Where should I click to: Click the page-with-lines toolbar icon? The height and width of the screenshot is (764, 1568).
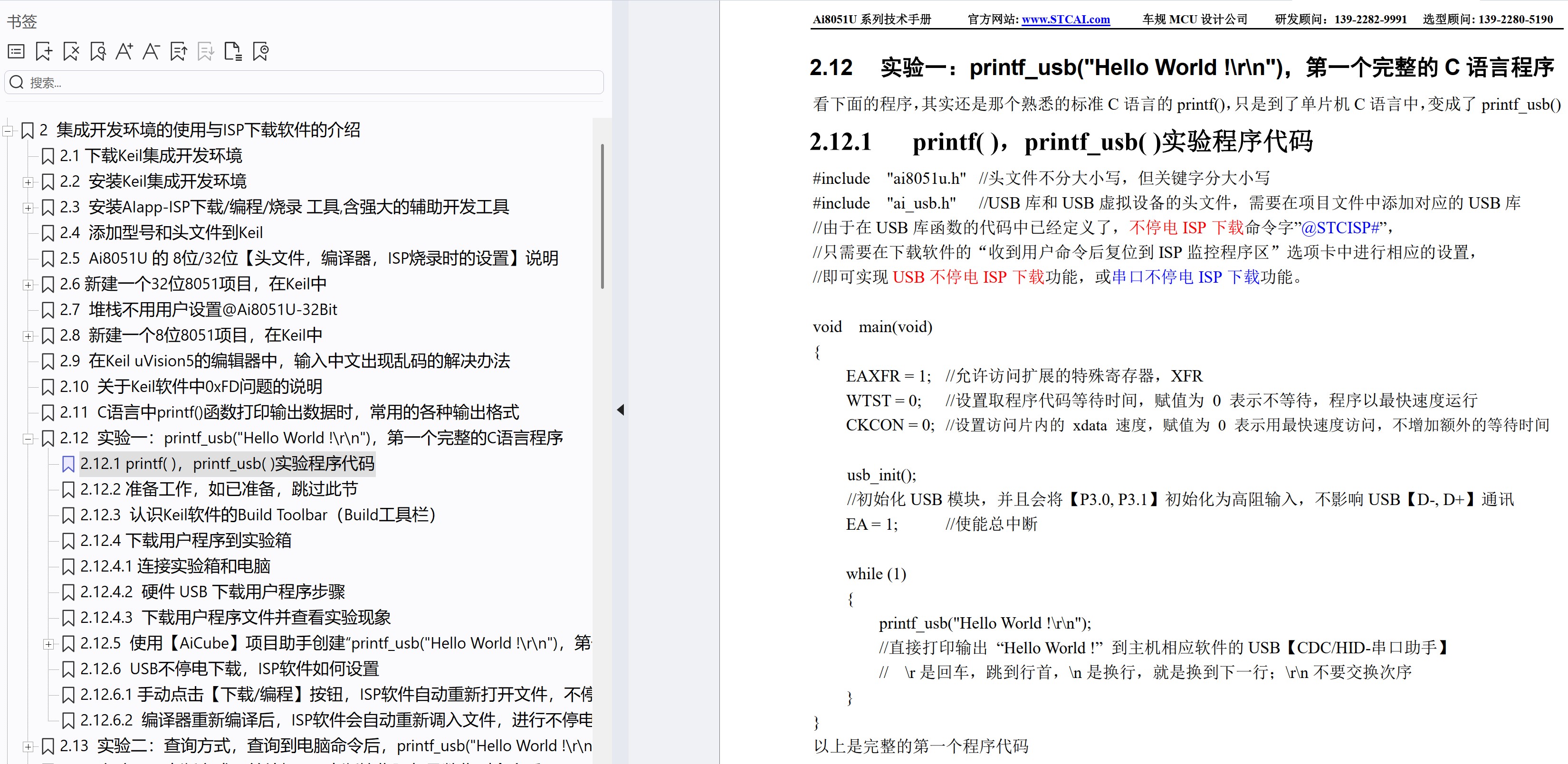233,52
